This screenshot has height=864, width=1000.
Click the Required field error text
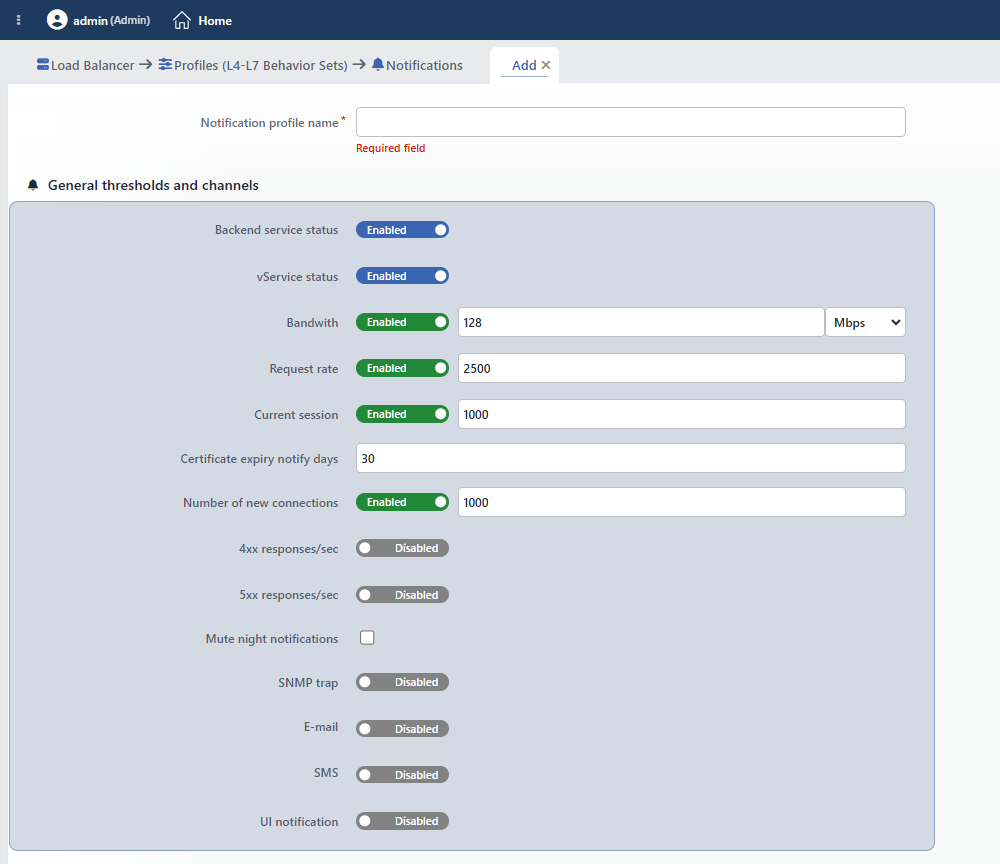tap(390, 148)
